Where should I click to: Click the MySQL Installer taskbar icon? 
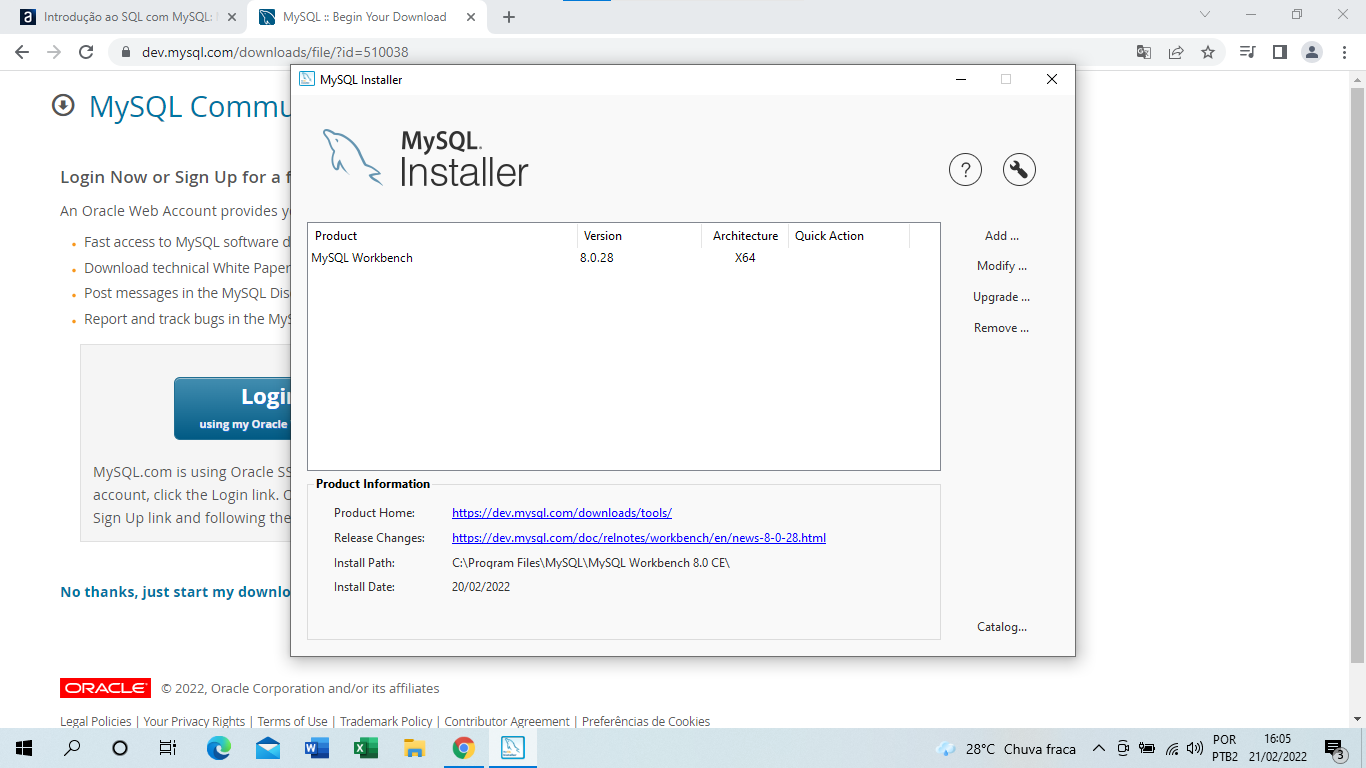pos(512,748)
